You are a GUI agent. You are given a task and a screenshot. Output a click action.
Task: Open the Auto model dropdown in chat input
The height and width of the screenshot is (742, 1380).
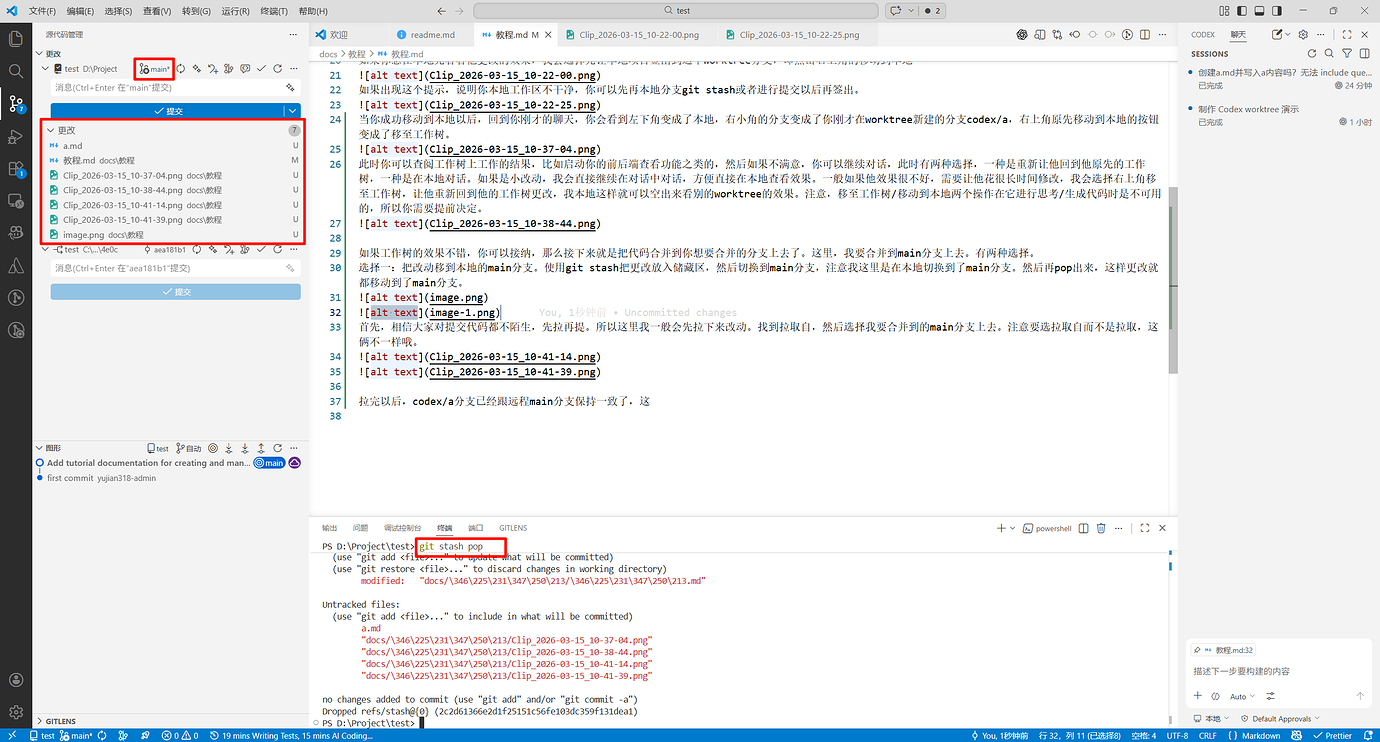pyautogui.click(x=1243, y=696)
